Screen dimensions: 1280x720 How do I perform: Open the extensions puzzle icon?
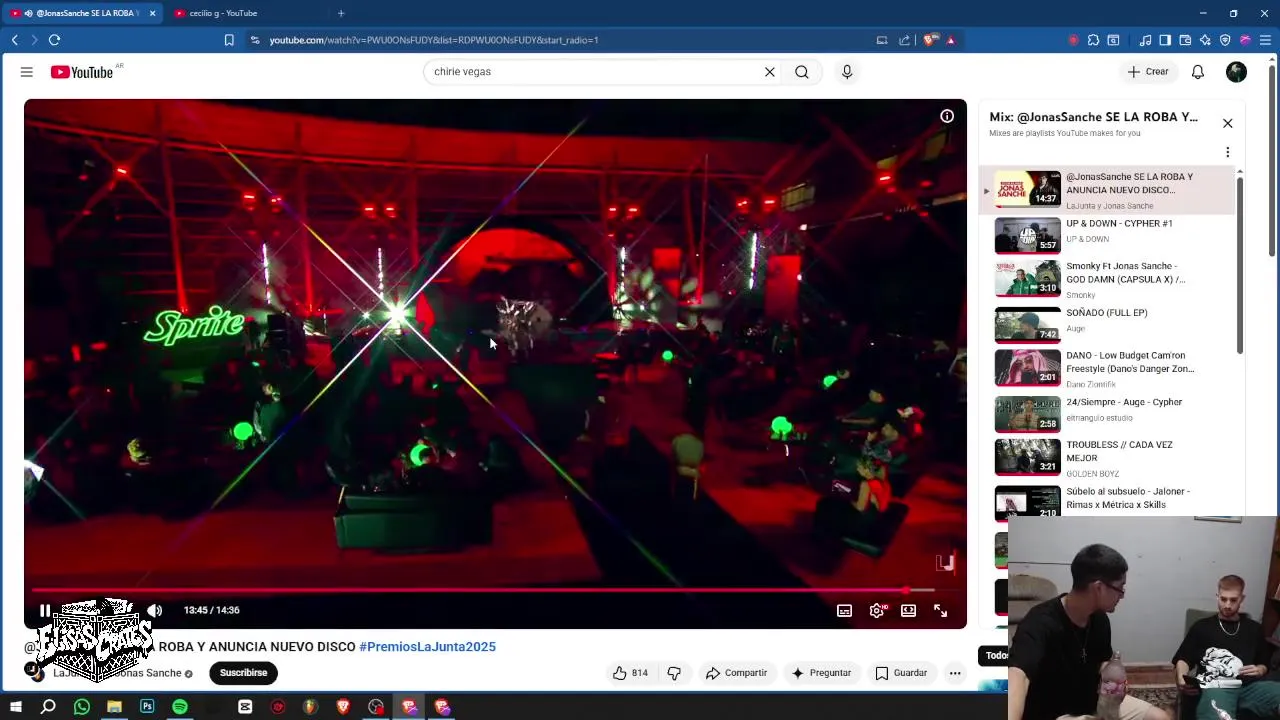tap(1093, 40)
